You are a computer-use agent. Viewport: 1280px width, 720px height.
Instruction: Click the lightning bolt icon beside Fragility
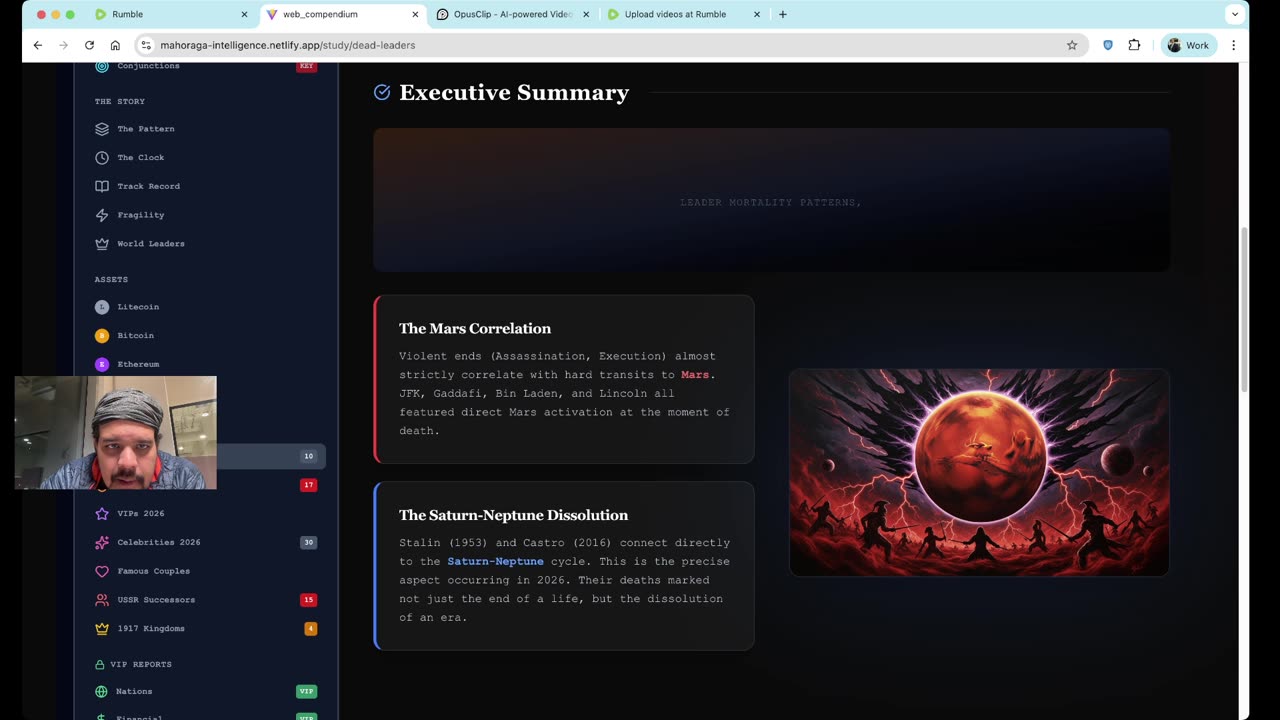102,215
